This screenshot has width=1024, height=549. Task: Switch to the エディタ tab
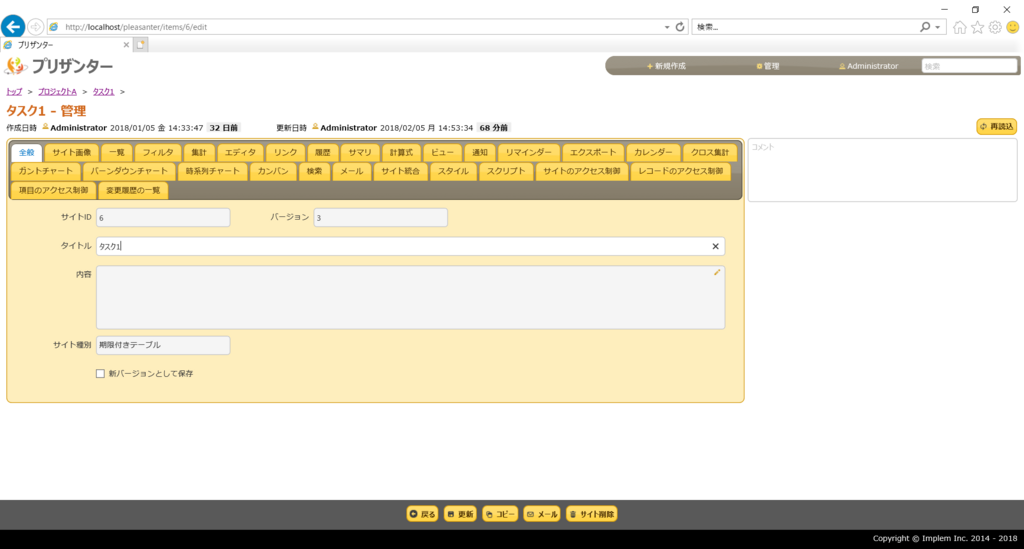[240, 152]
